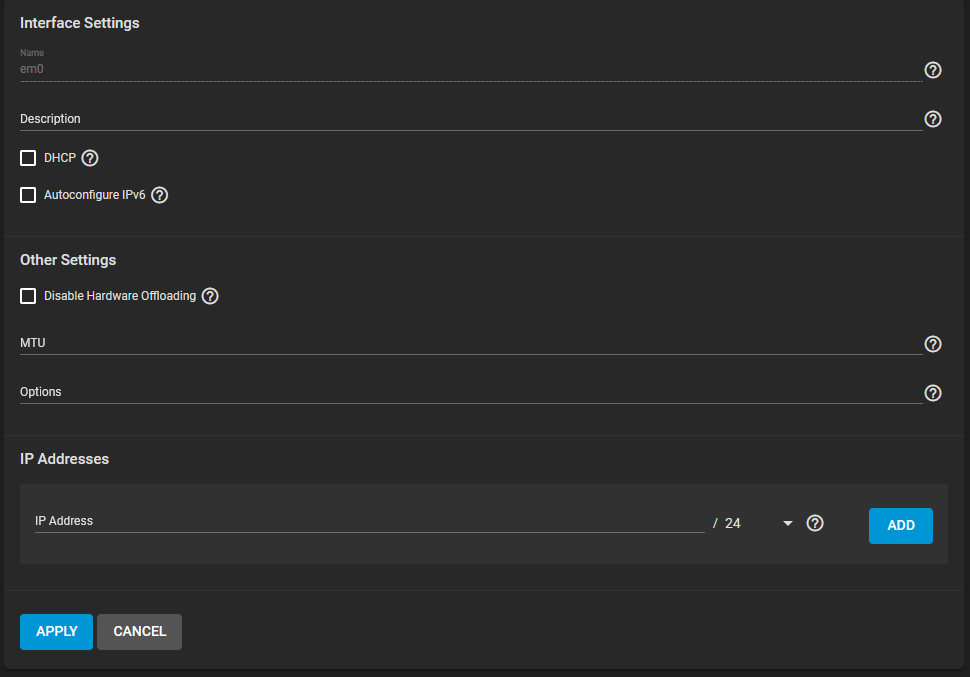Toggle Autoconfigure IPv6 checkbox

click(x=28, y=195)
